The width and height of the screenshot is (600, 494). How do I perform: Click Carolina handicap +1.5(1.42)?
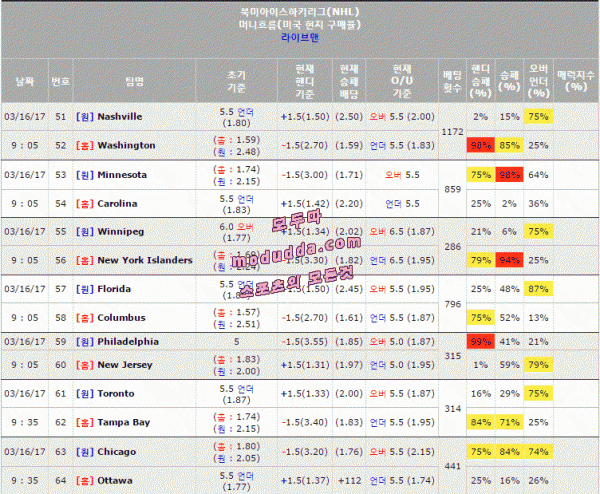click(305, 204)
